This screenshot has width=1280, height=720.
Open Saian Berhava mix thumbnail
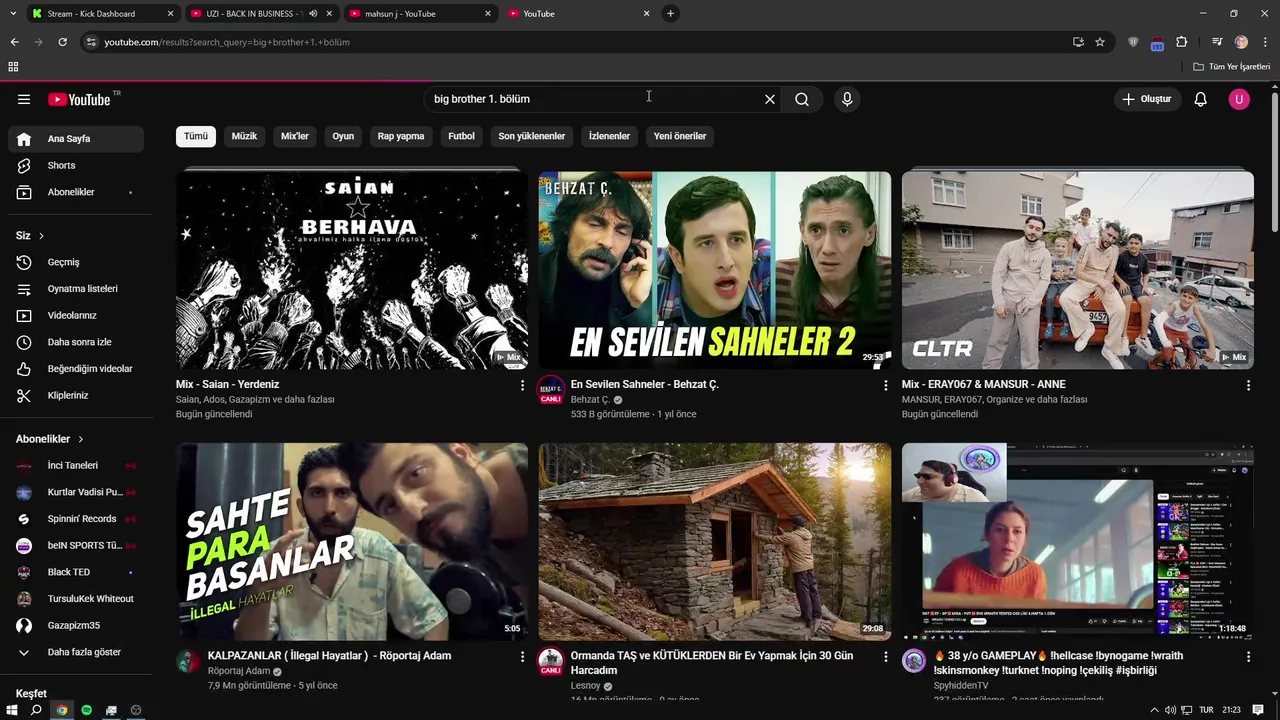[x=352, y=270]
